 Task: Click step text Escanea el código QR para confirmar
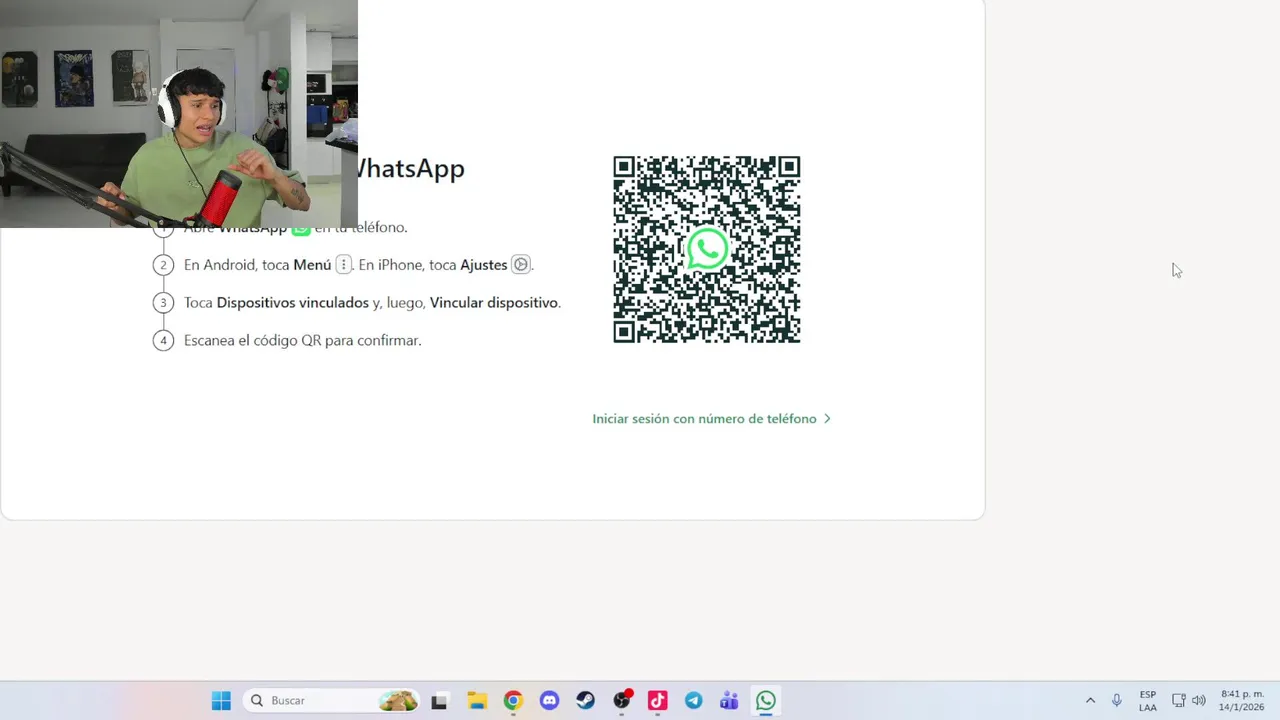point(303,341)
